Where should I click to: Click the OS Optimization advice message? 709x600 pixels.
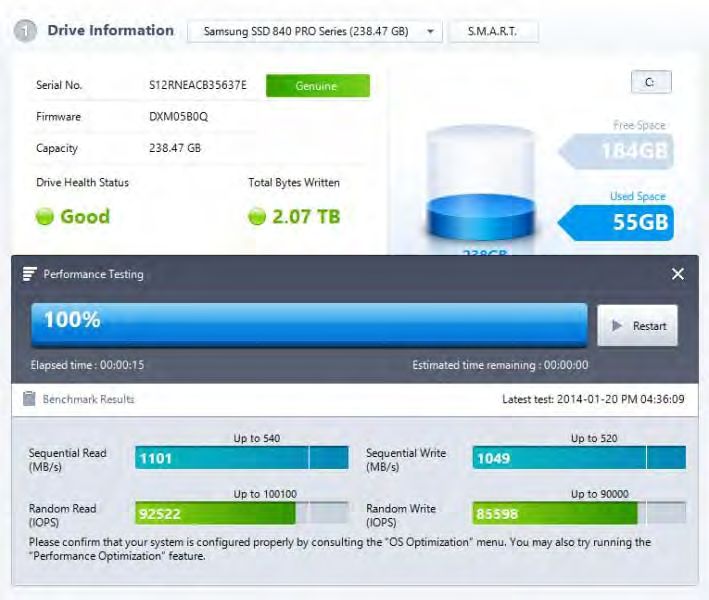click(340, 549)
